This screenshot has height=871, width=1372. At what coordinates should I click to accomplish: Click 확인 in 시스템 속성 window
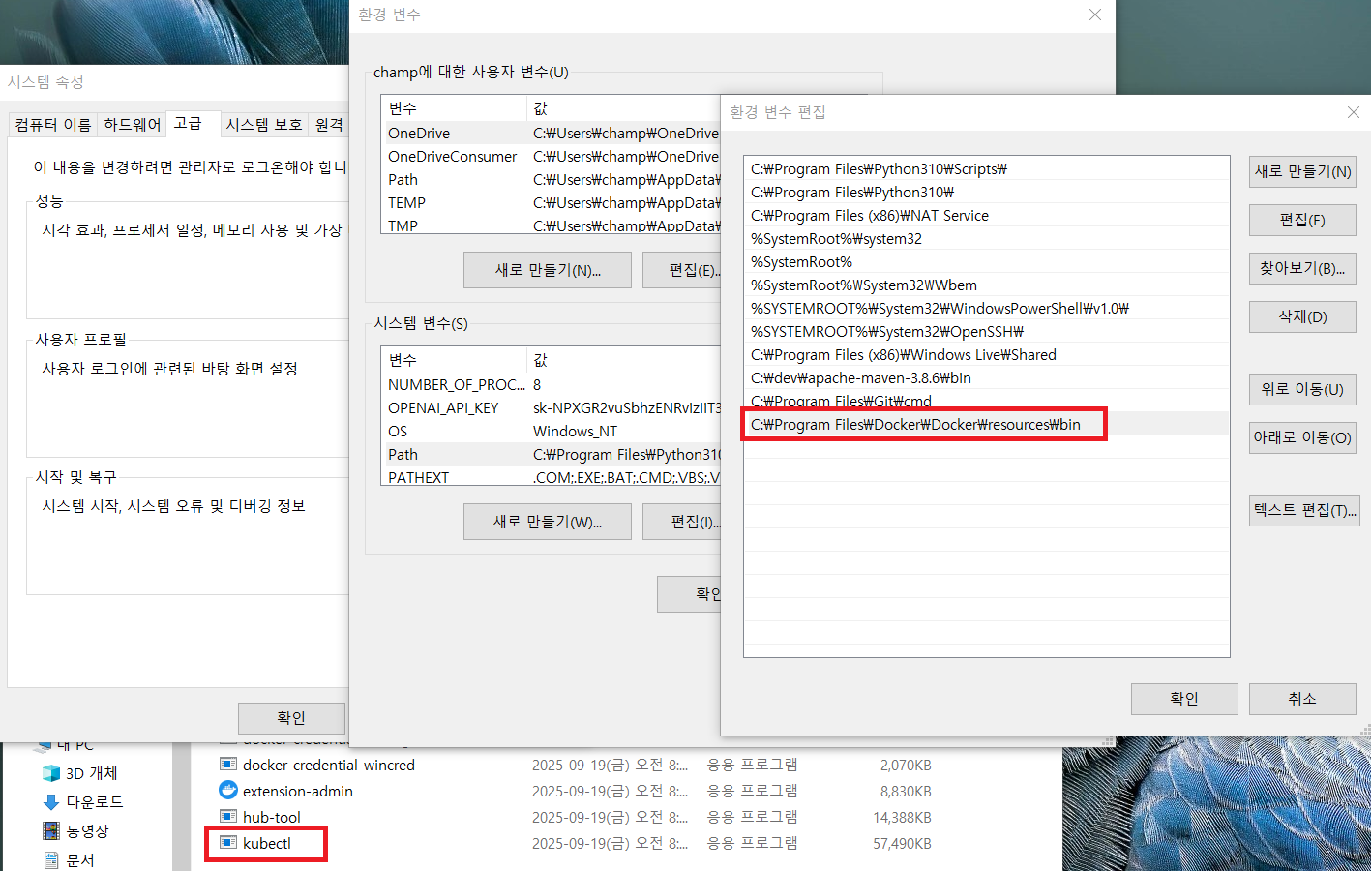coord(291,718)
